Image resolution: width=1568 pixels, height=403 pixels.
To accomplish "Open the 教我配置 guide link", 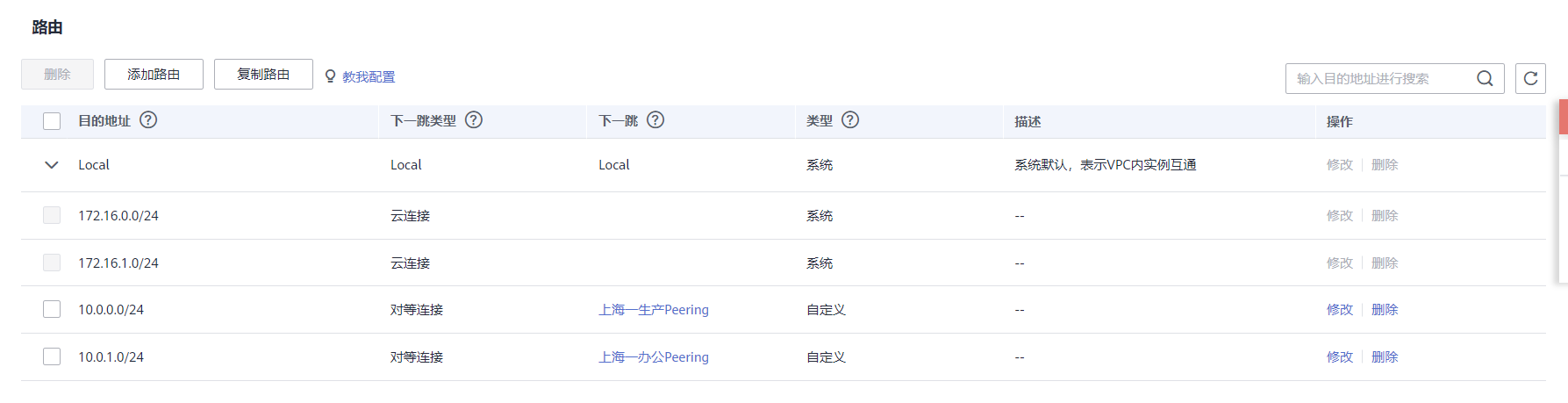I will click(x=369, y=77).
